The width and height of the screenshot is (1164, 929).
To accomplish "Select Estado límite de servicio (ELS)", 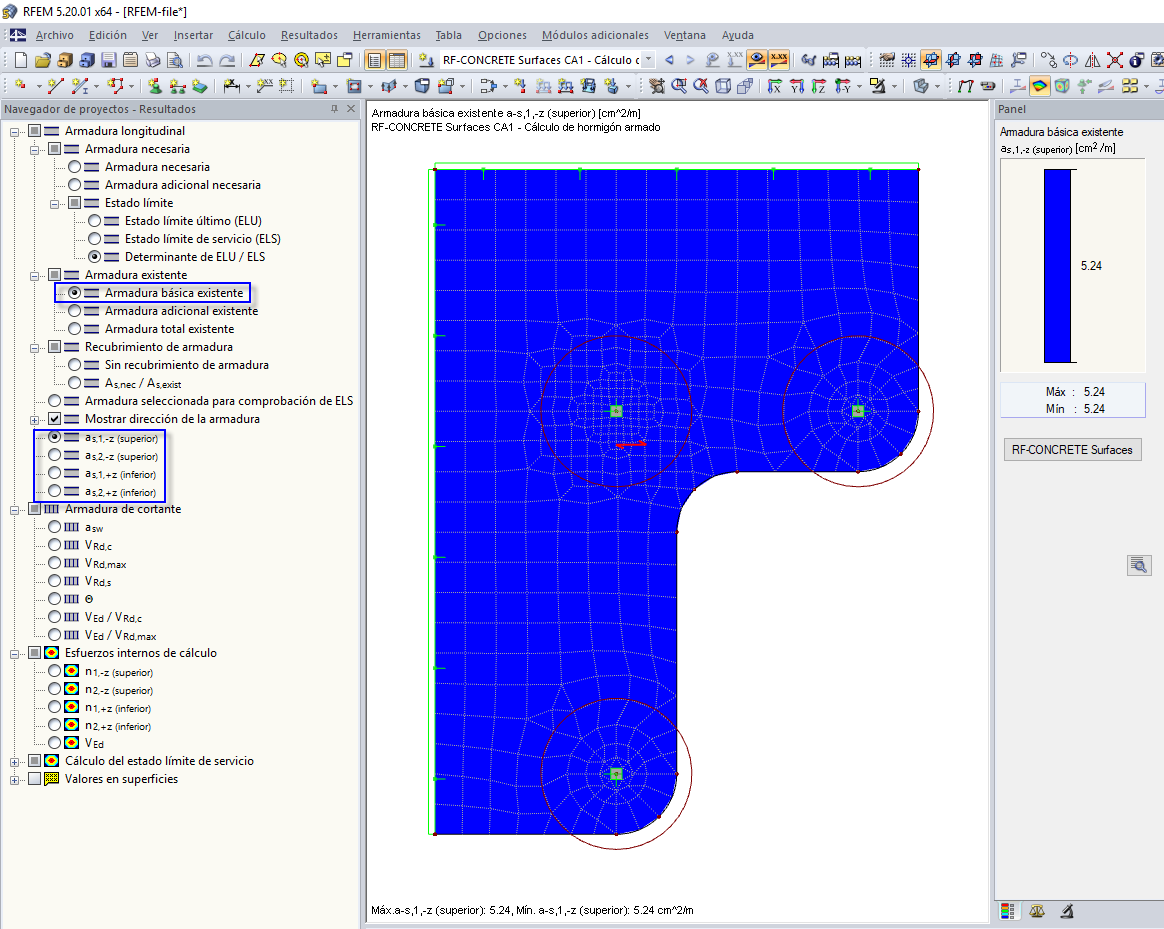I will (x=94, y=239).
